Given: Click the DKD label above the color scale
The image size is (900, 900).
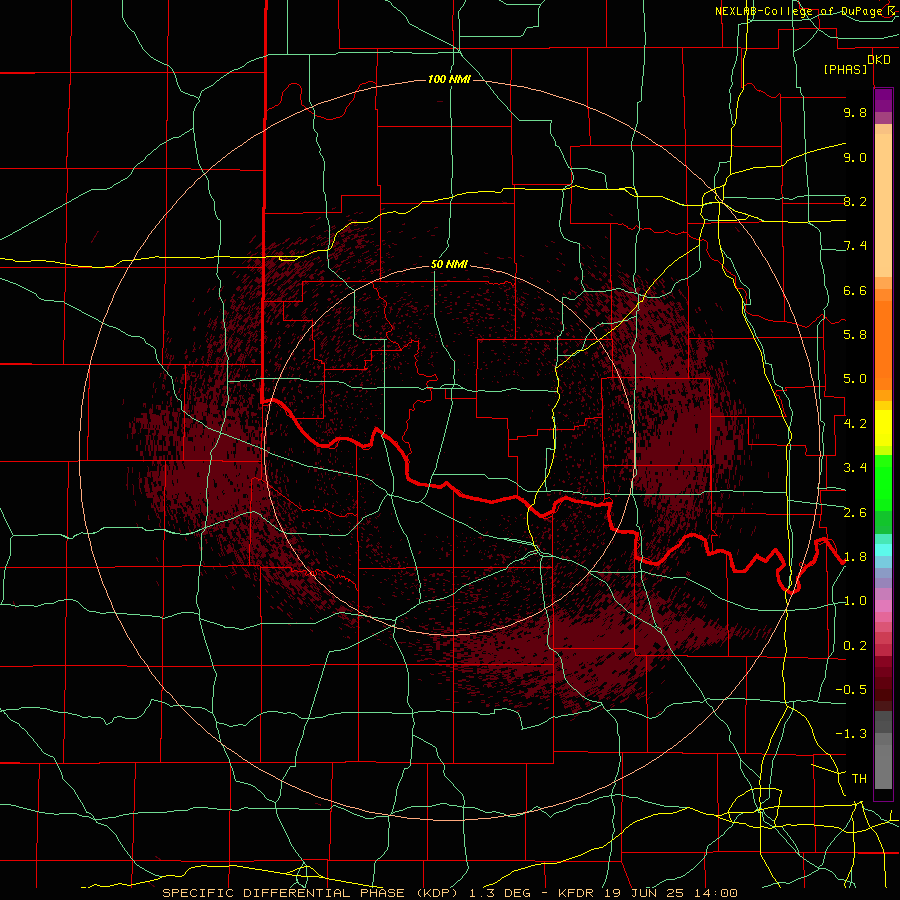Looking at the screenshot, I should click(x=879, y=59).
